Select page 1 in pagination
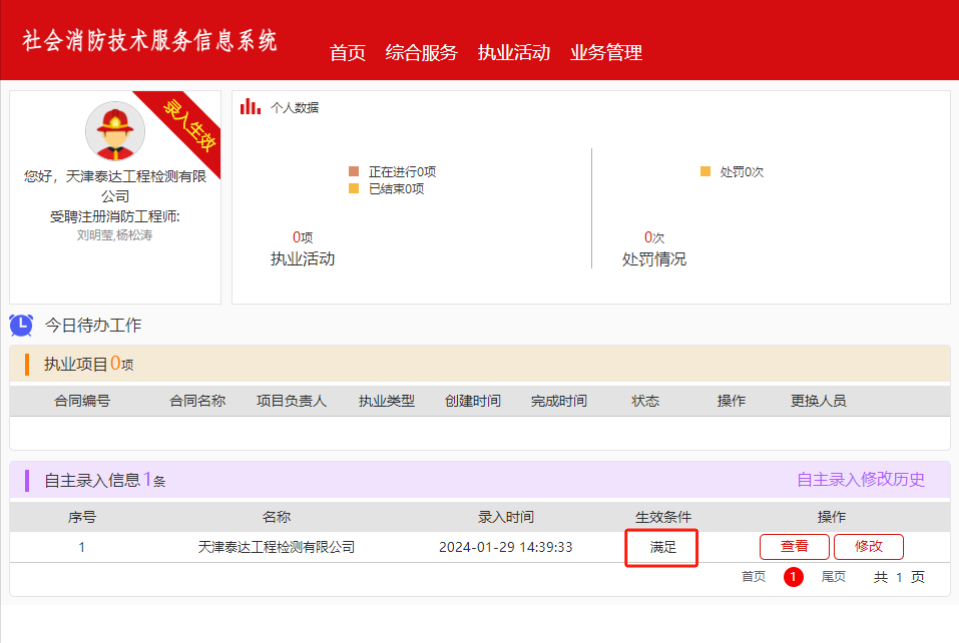Screen dimensions: 959x643 click(x=793, y=576)
